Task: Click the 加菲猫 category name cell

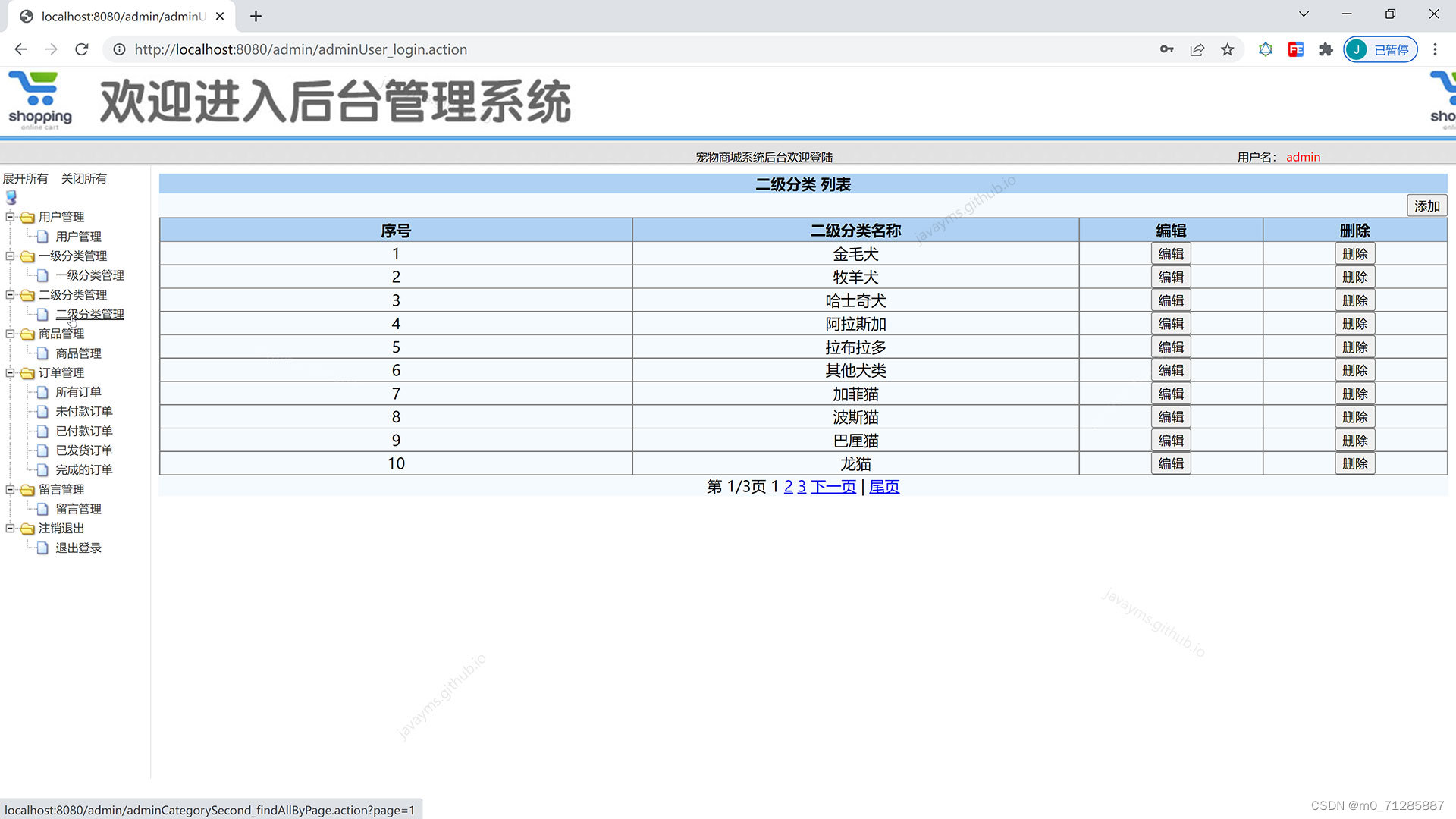Action: pos(855,394)
